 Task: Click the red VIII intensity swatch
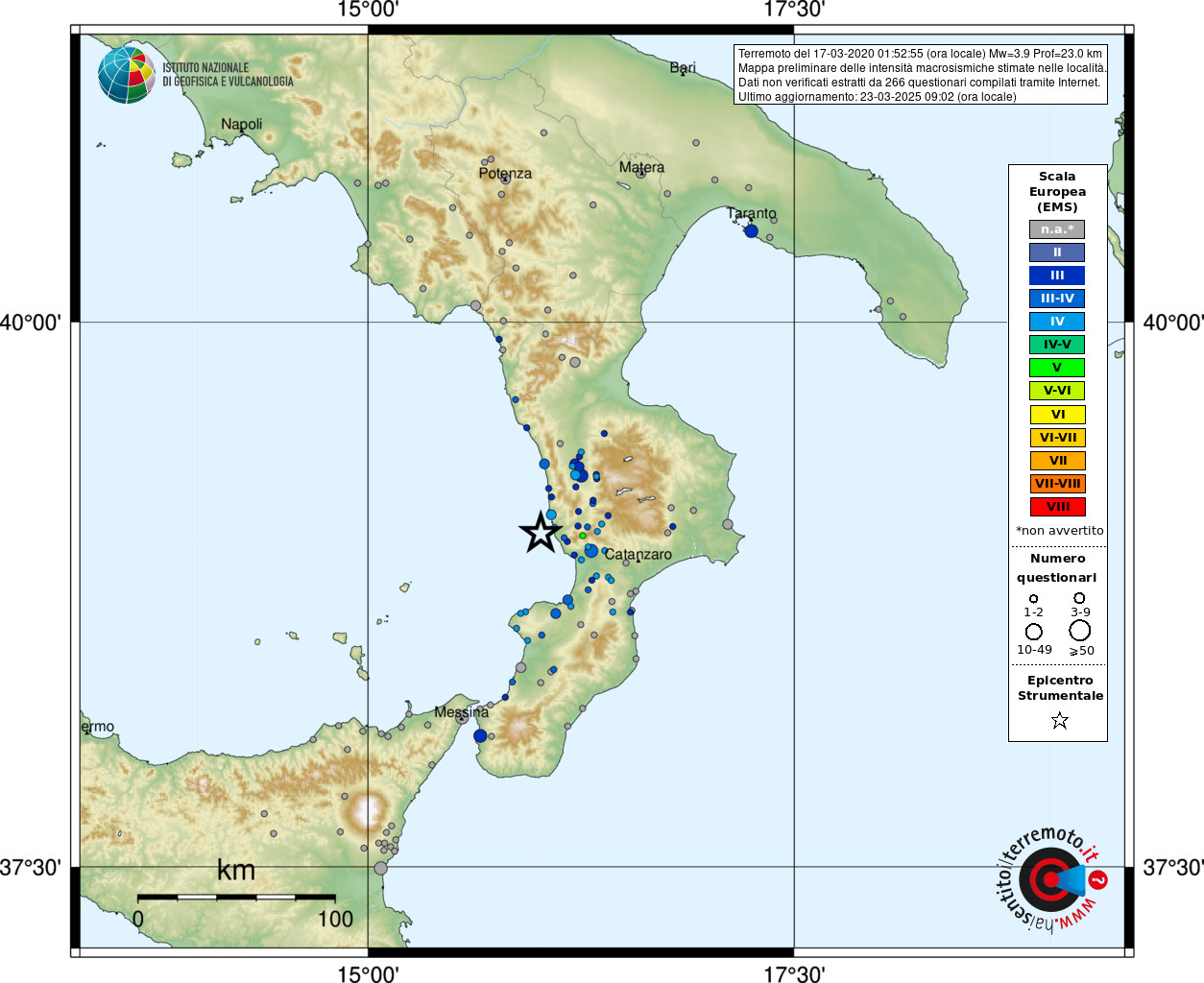[x=1057, y=507]
